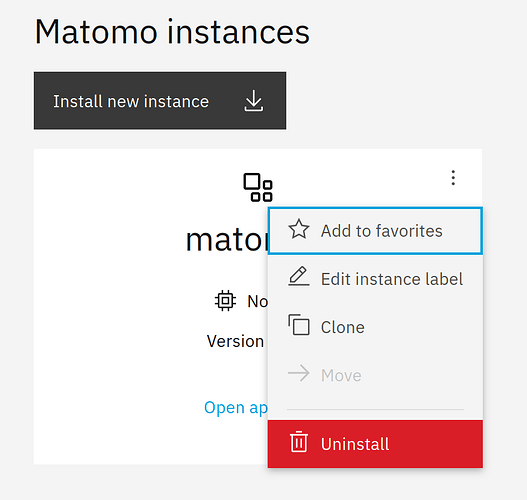Screen dimensions: 527x500
Task: Click the node label beside chip icon
Action: (257, 301)
